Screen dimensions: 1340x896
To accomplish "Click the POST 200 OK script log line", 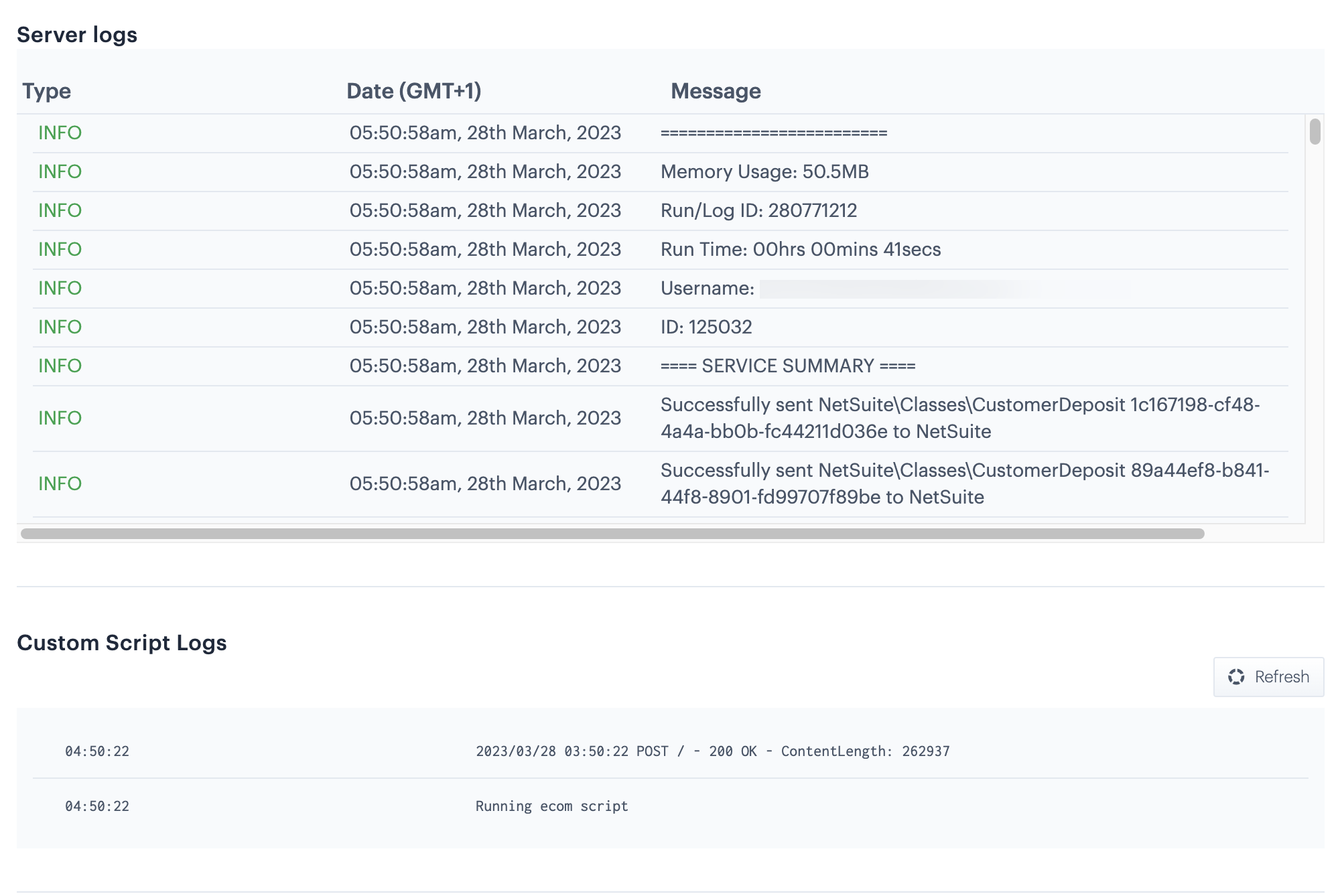I will [x=712, y=751].
